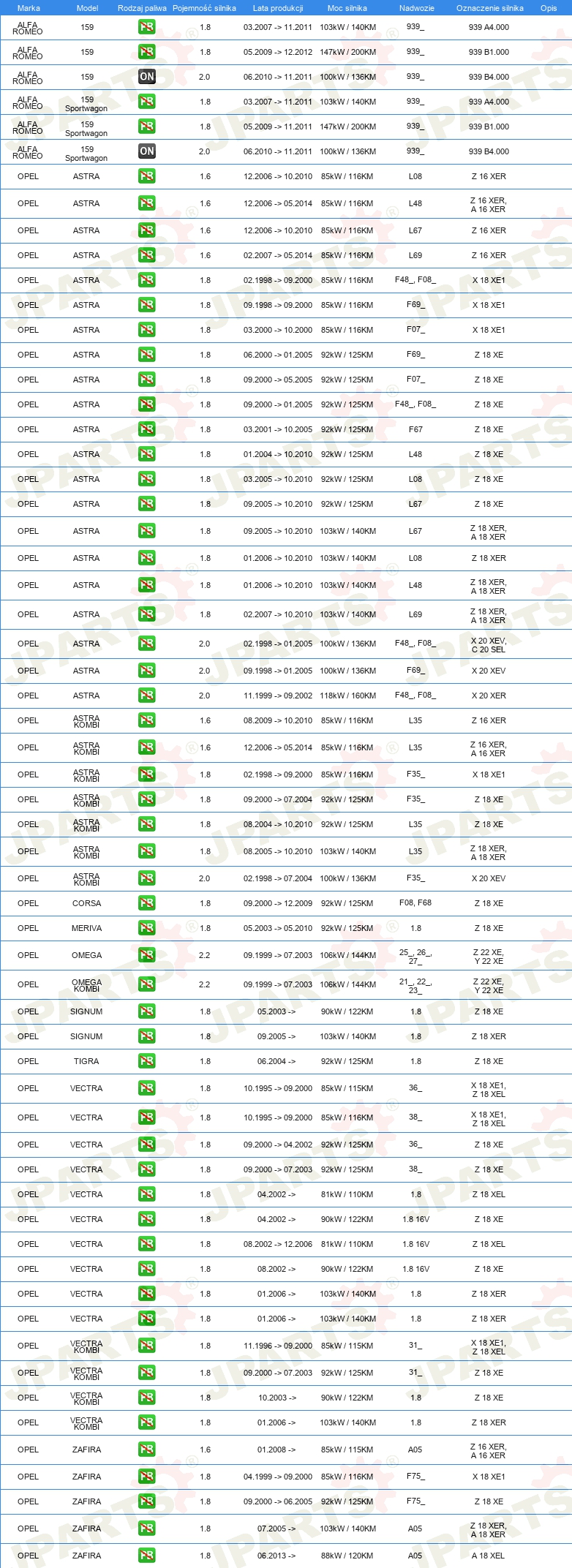
Task: Click PB icon in Vectra Kombi 01.2006 row
Action: [147, 1422]
